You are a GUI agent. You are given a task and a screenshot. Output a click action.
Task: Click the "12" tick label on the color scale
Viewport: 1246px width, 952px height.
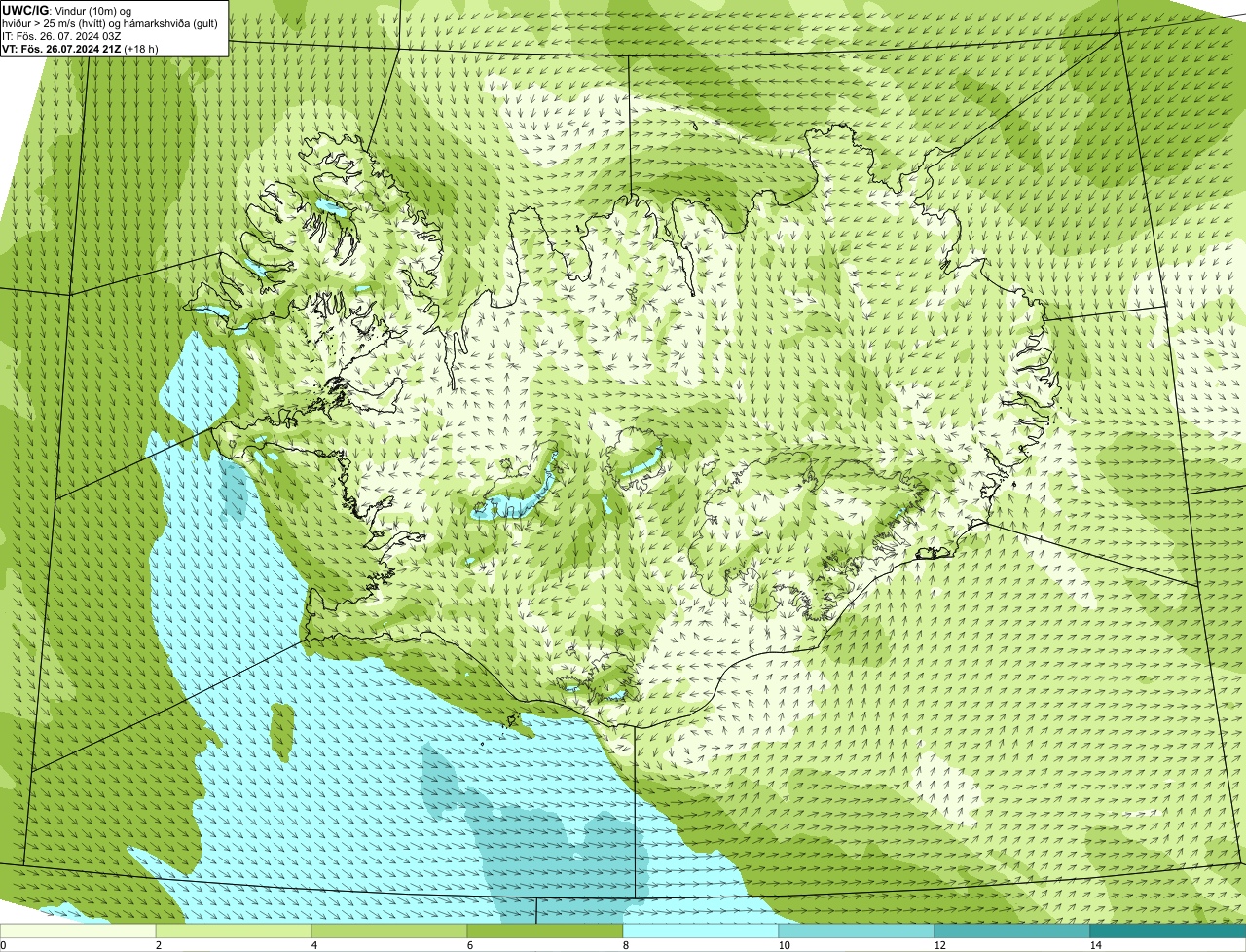pyautogui.click(x=939, y=945)
